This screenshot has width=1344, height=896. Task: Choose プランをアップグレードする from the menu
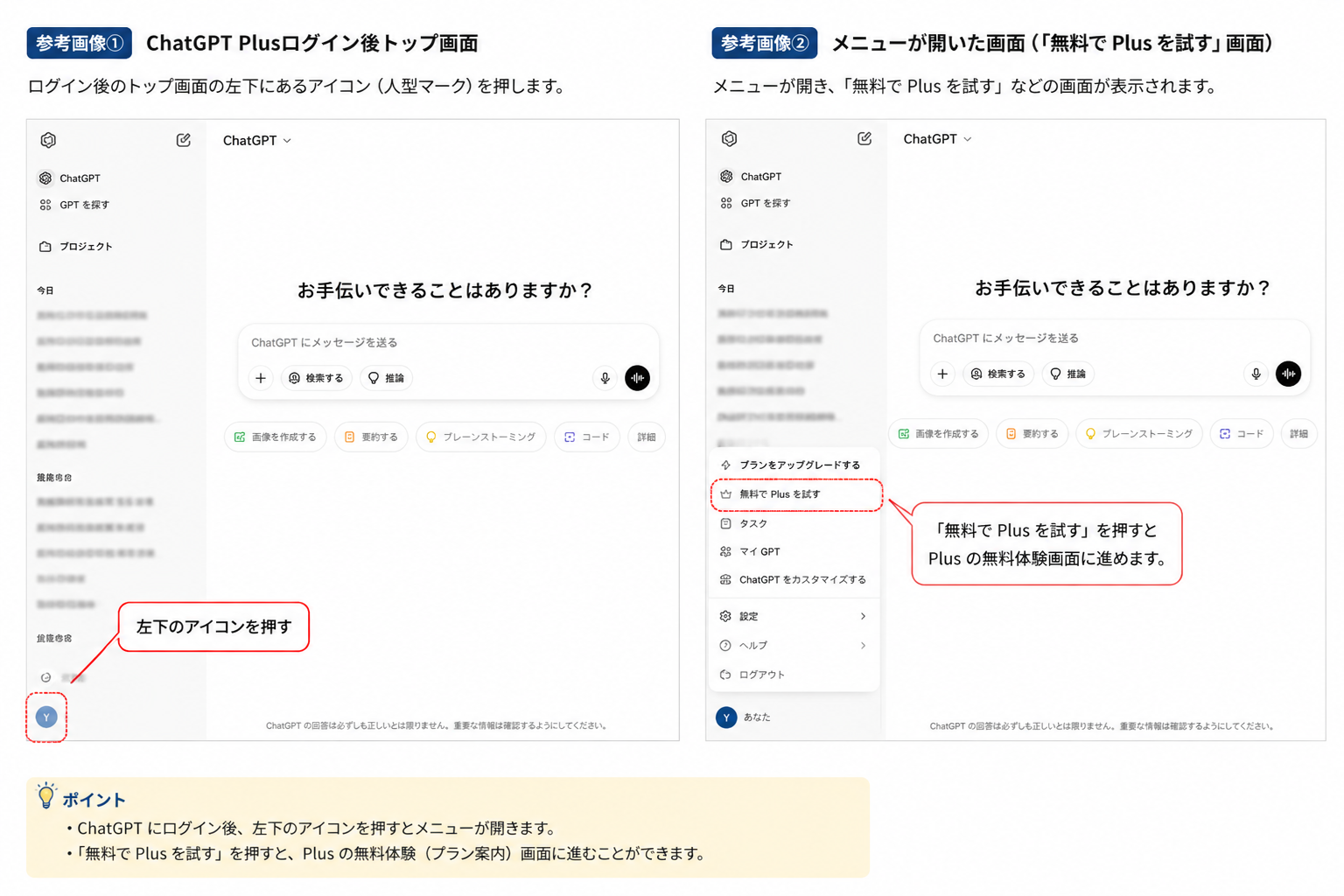pyautogui.click(x=793, y=465)
